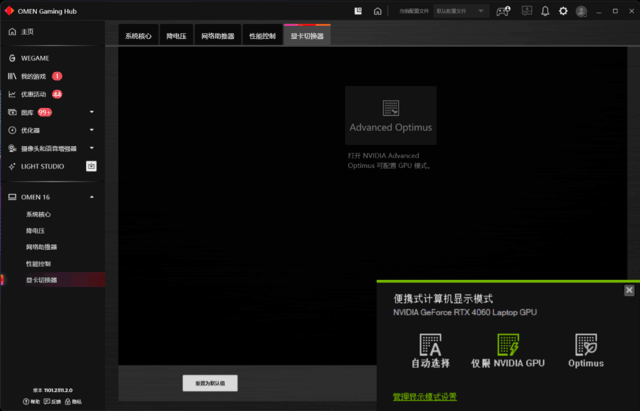Screen dimensions: 640x411
Task: Click the monitor download icon in title bar
Action: click(x=527, y=11)
